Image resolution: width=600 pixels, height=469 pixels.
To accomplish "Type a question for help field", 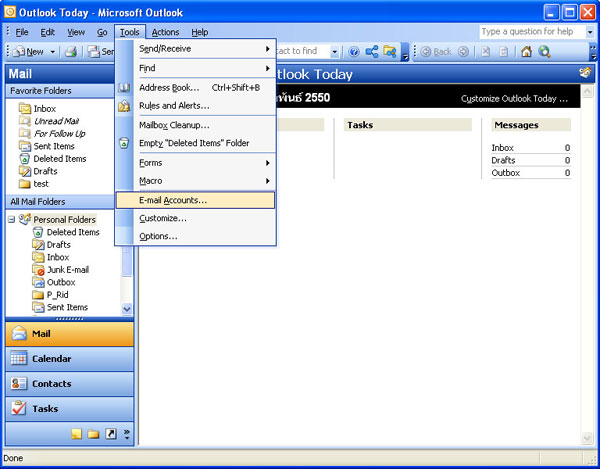I will tap(532, 32).
